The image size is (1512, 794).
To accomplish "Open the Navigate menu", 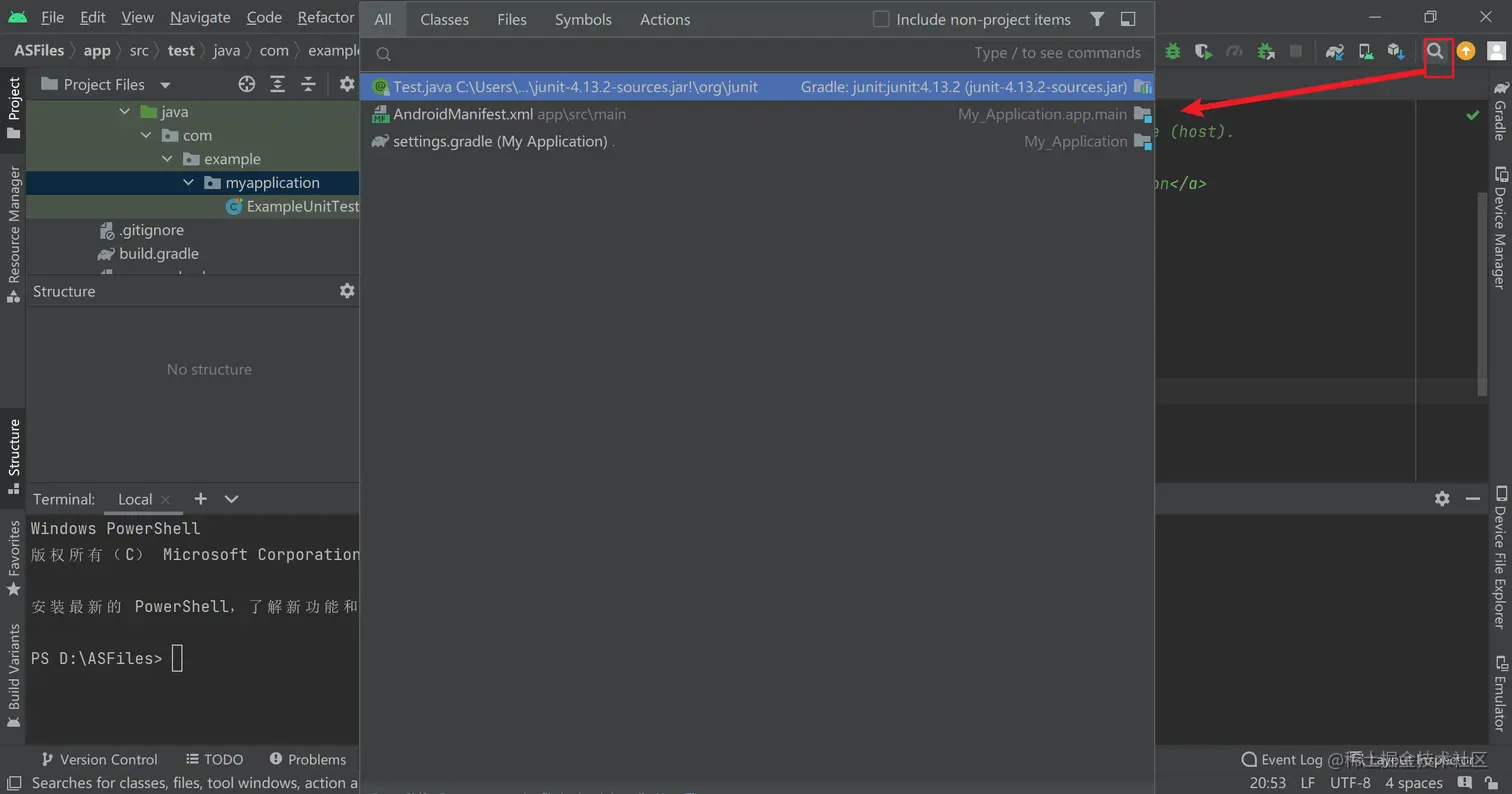I will tap(200, 18).
